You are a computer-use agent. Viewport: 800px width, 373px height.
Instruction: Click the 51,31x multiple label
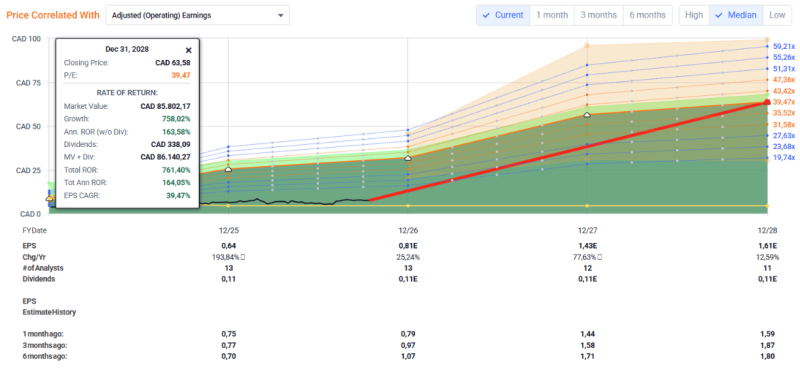click(x=784, y=69)
